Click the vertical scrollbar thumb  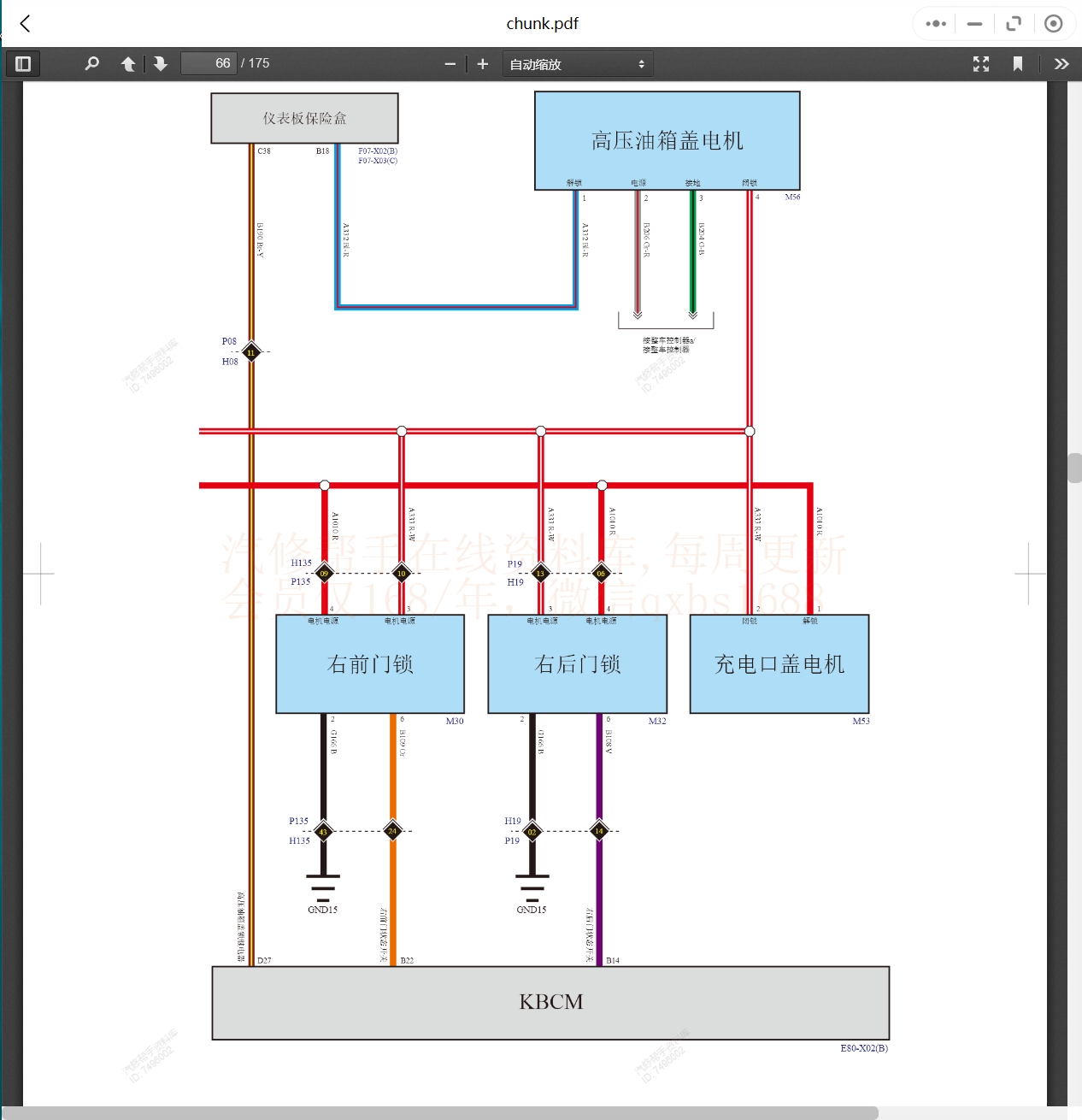(1074, 469)
